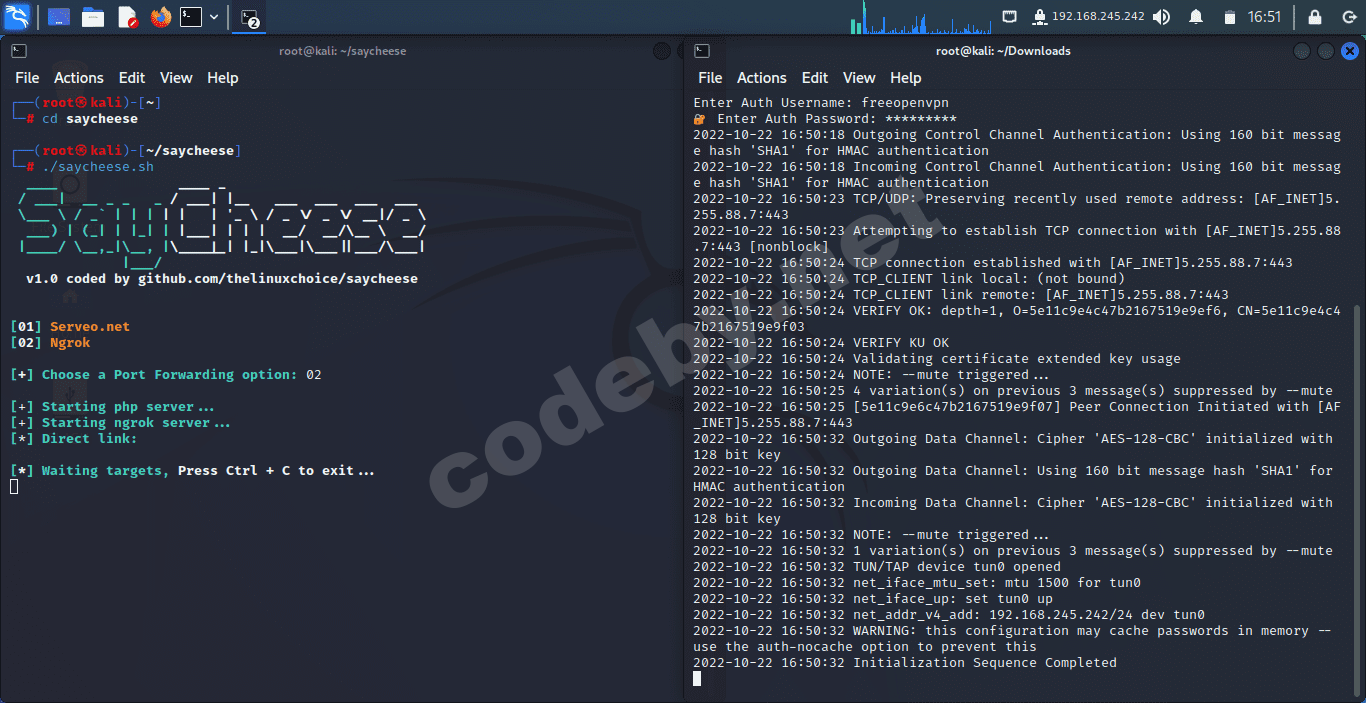
Task: Click the 'cd saycheese' command text
Action: coord(90,119)
